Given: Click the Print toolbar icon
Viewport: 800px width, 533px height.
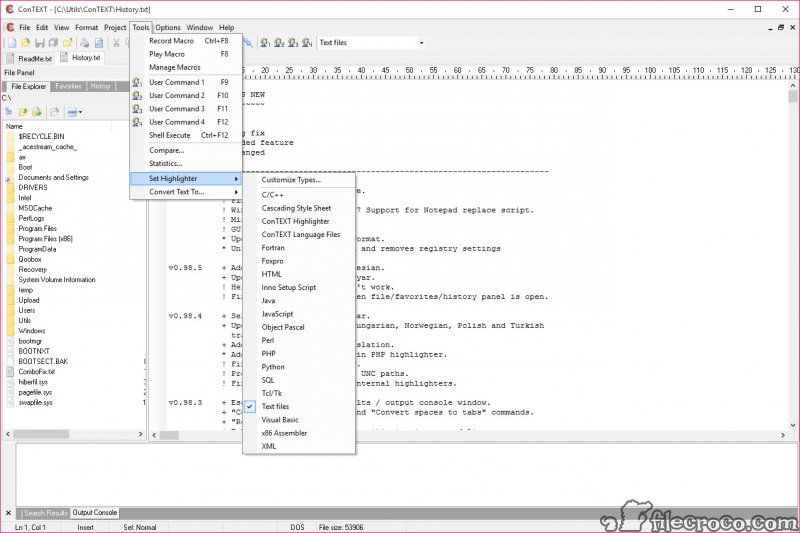Looking at the screenshot, I should (85, 43).
